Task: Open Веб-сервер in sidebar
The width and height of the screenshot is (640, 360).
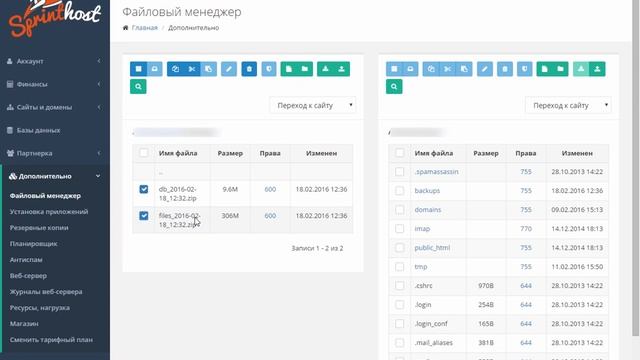Action: [x=28, y=276]
